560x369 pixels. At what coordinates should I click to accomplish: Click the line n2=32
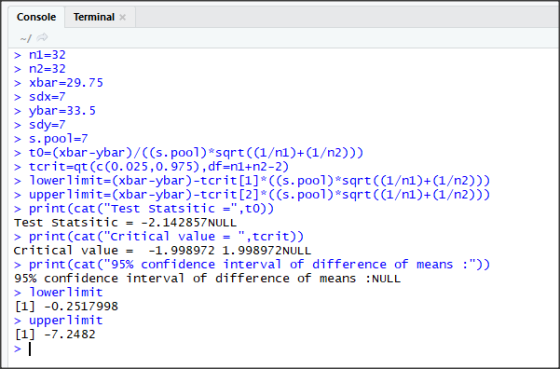pyautogui.click(x=47, y=69)
